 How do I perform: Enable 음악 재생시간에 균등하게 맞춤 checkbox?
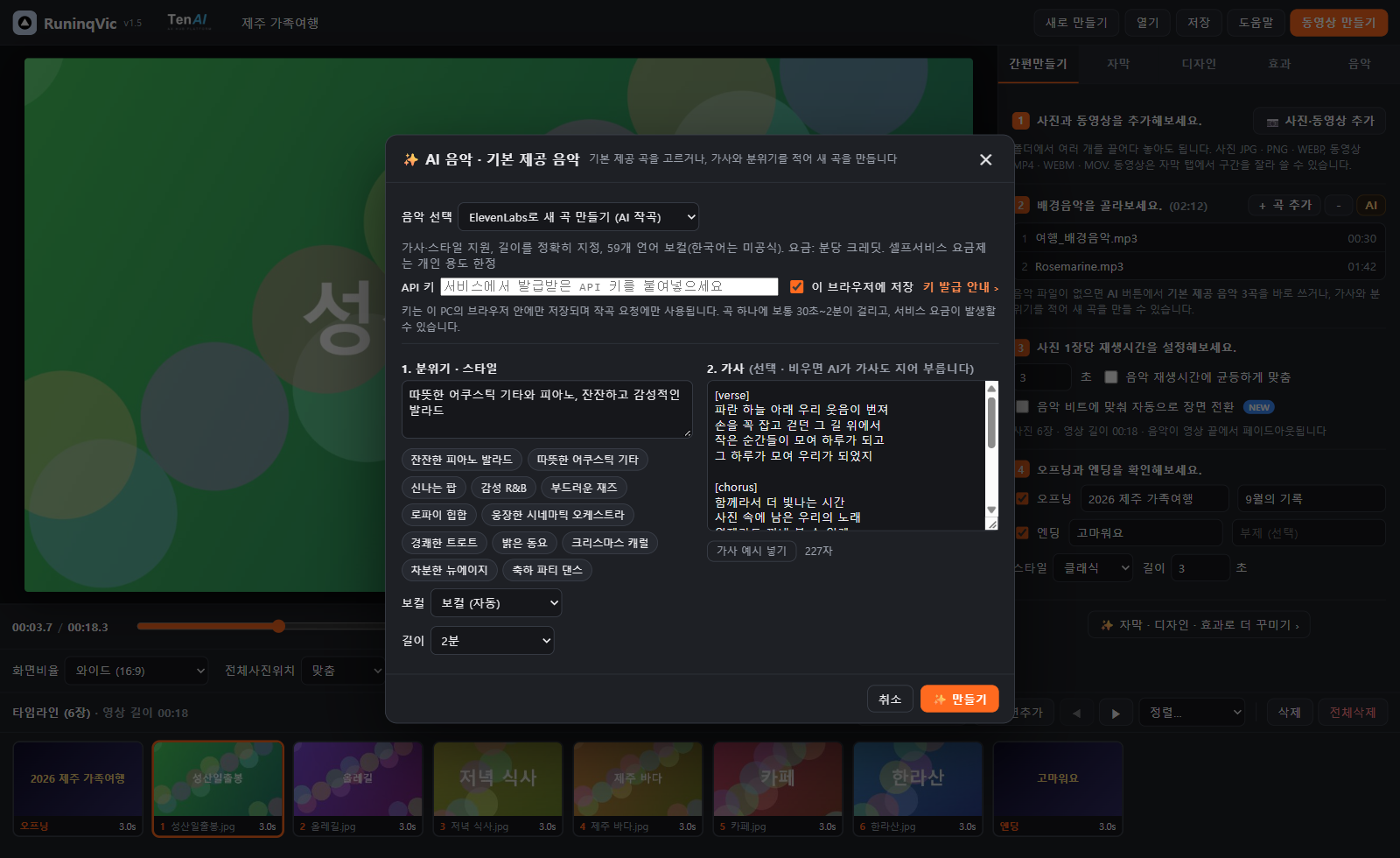(x=1110, y=376)
